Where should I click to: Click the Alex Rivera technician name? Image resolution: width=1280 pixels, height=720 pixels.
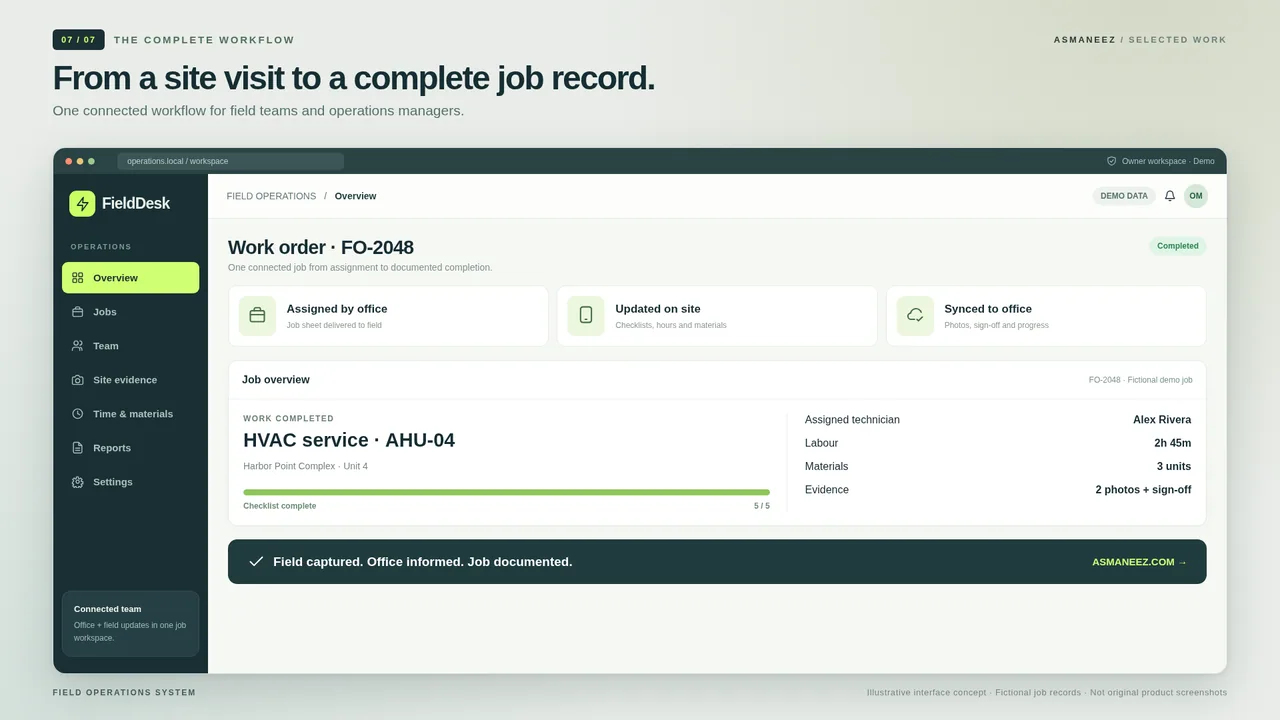[1162, 420]
